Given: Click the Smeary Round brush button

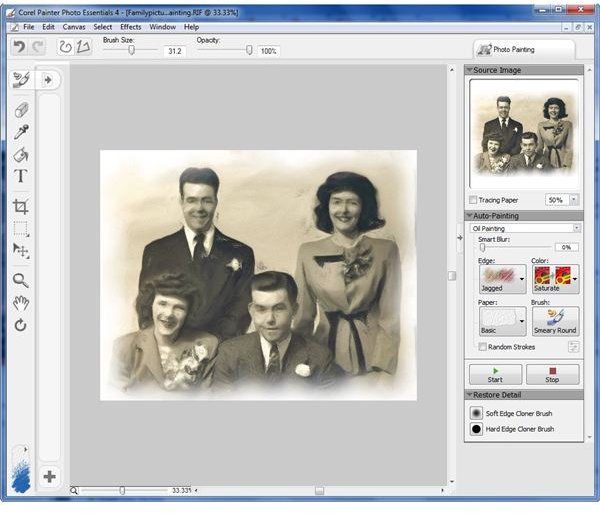Looking at the screenshot, I should (555, 321).
